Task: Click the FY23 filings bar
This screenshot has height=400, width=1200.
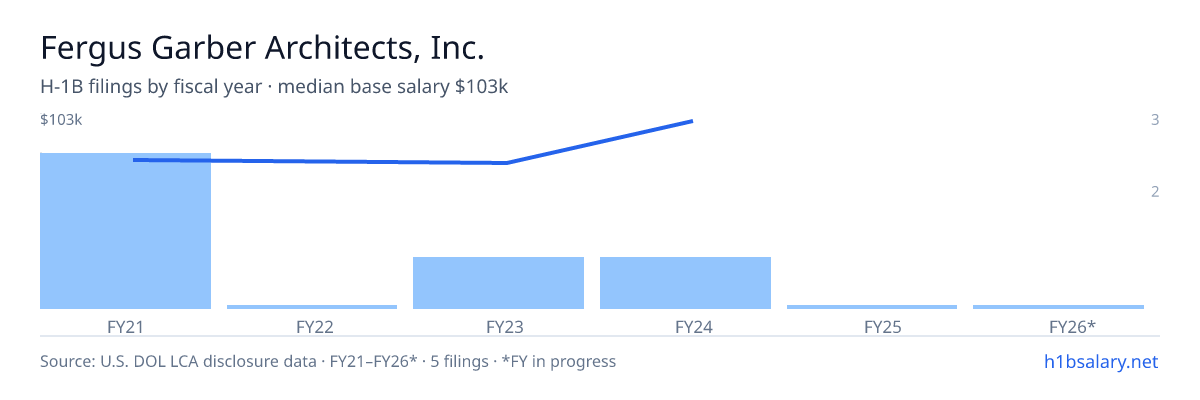Action: [498, 283]
